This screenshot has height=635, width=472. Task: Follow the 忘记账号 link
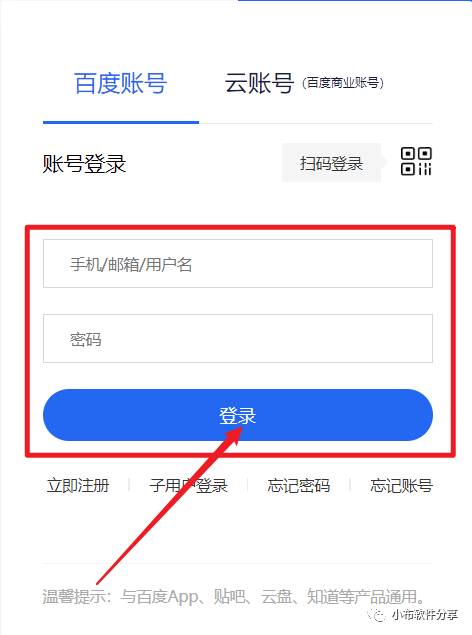click(x=402, y=485)
